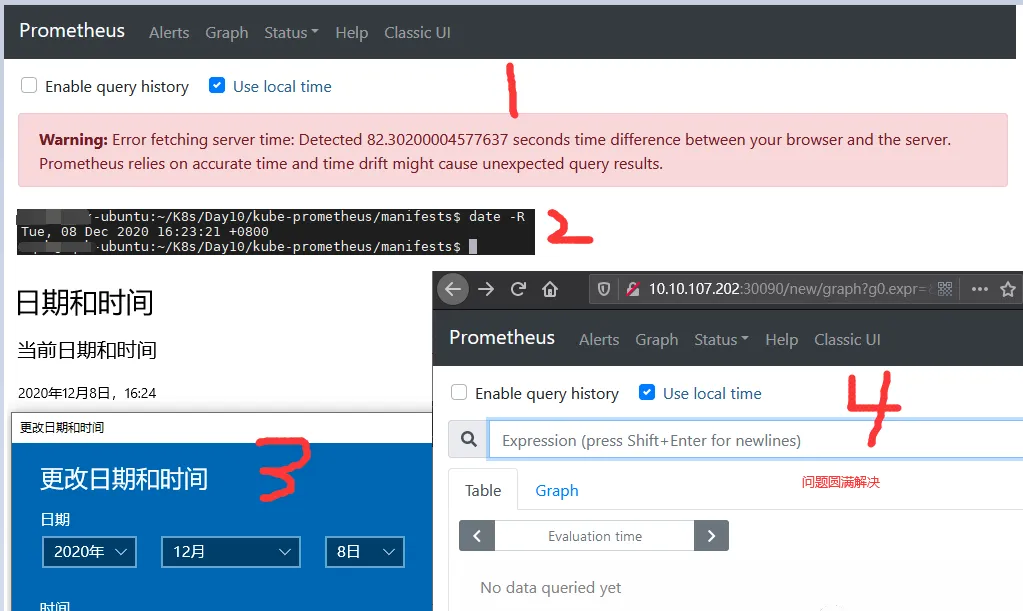Open Graph in the warning page navbar
The image size is (1023, 611).
pyautogui.click(x=226, y=33)
